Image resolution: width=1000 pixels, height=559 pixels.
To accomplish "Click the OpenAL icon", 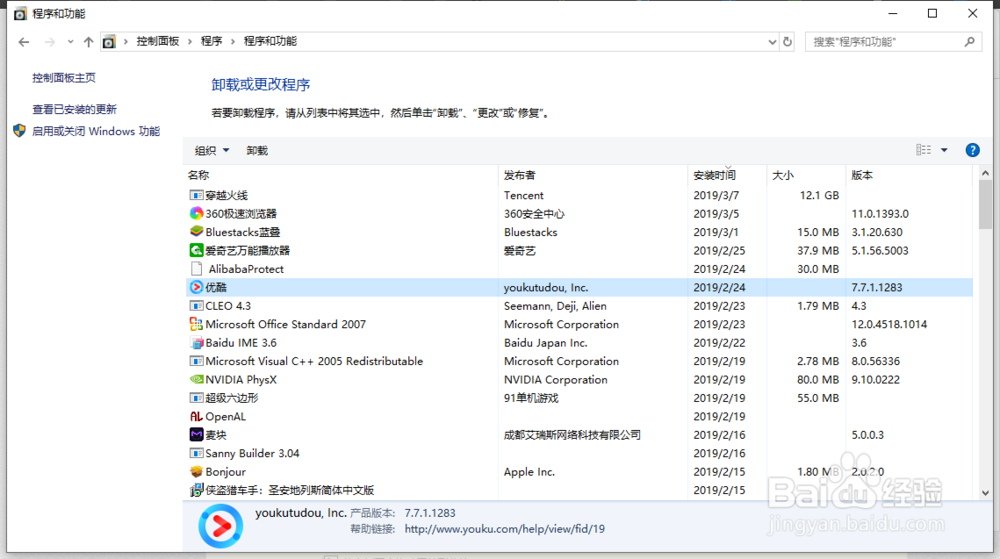I will (x=196, y=416).
